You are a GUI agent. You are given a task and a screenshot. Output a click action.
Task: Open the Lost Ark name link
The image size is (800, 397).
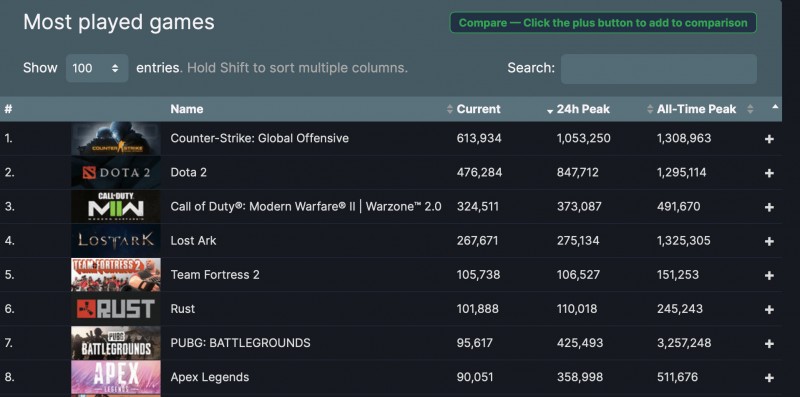[x=193, y=240]
